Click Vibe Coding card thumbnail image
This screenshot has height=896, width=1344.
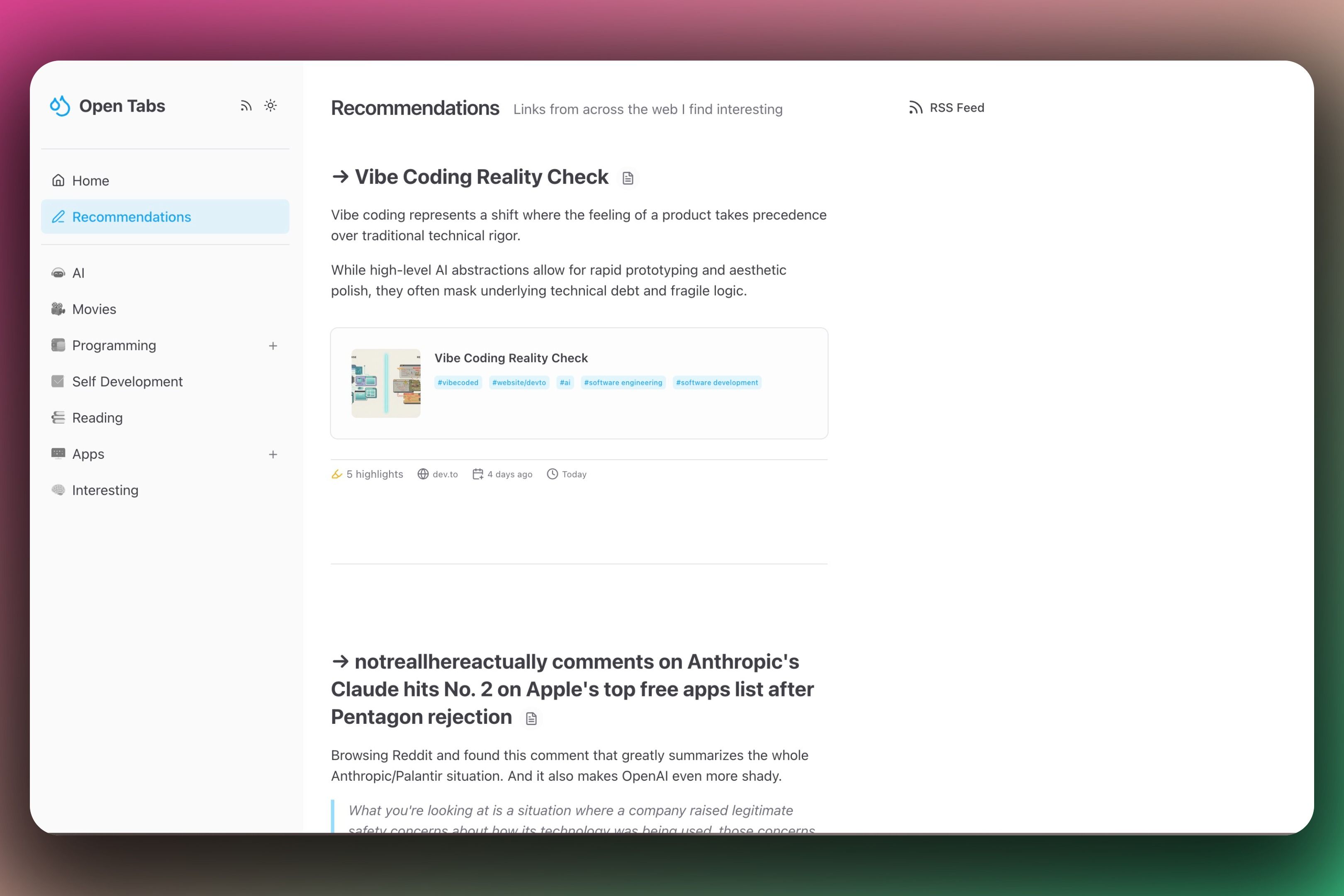click(x=386, y=383)
